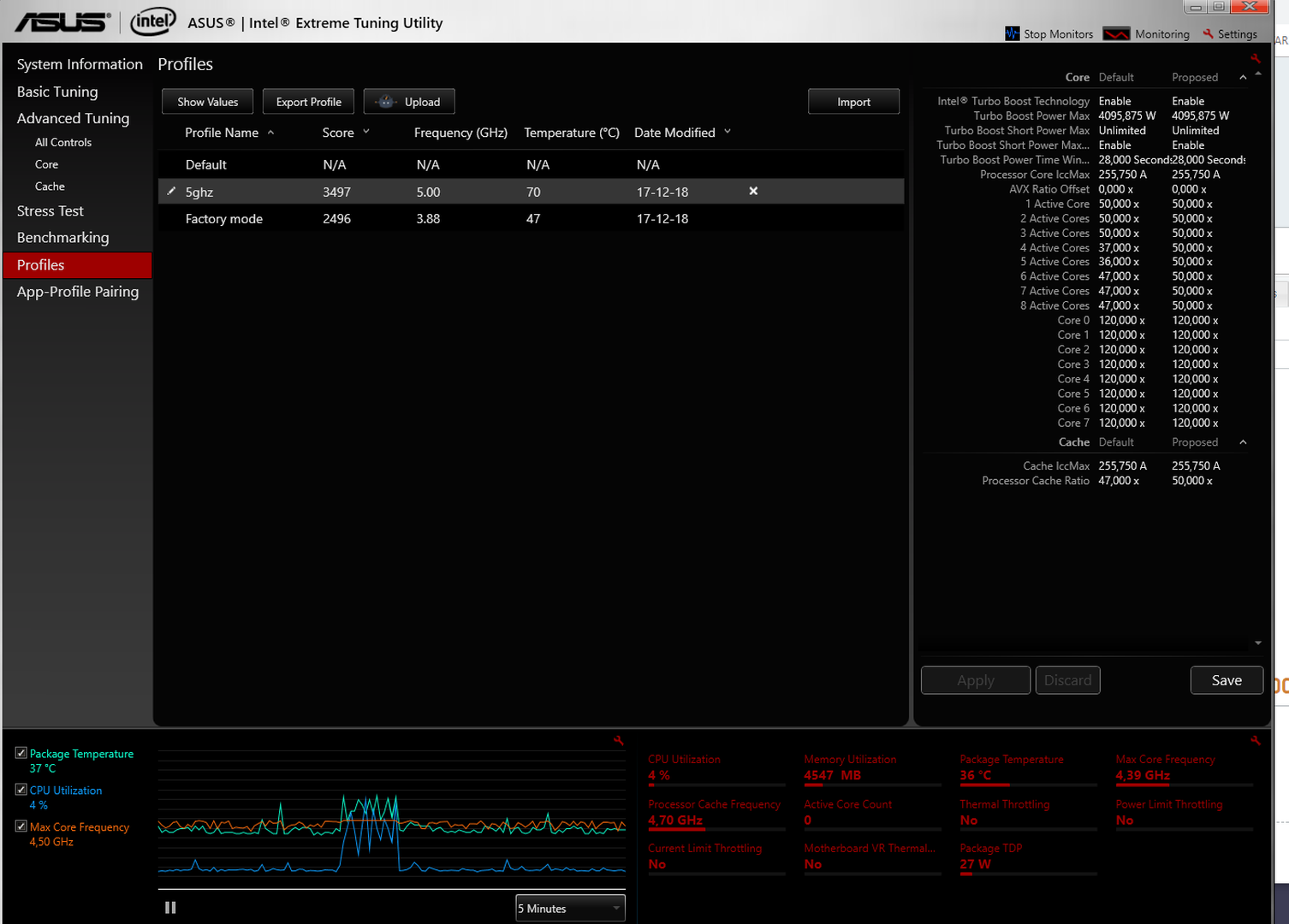This screenshot has width=1289, height=924.
Task: Select the 5ghz profile name
Action: (x=199, y=192)
